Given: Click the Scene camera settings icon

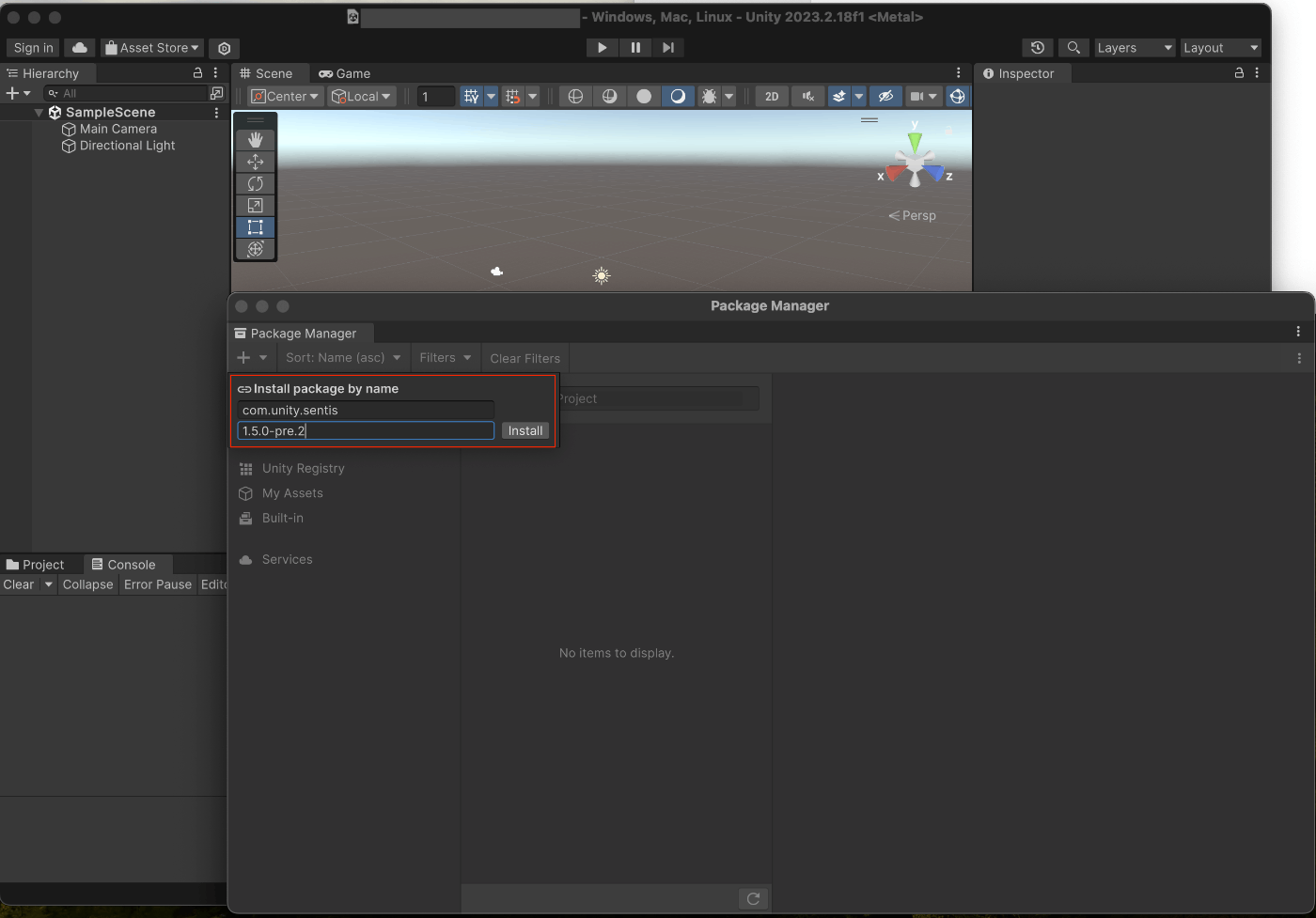Looking at the screenshot, I should (916, 97).
